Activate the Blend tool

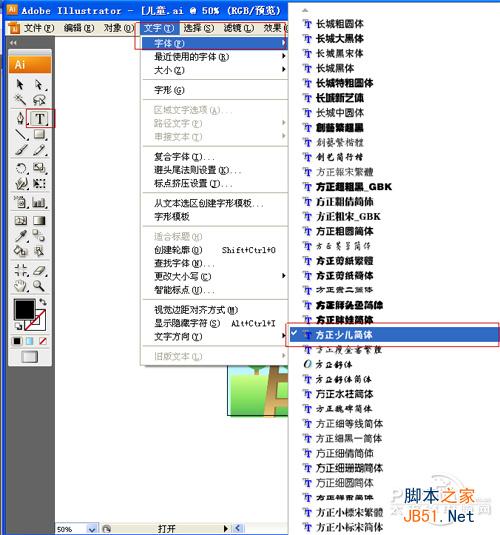pyautogui.click(x=39, y=236)
